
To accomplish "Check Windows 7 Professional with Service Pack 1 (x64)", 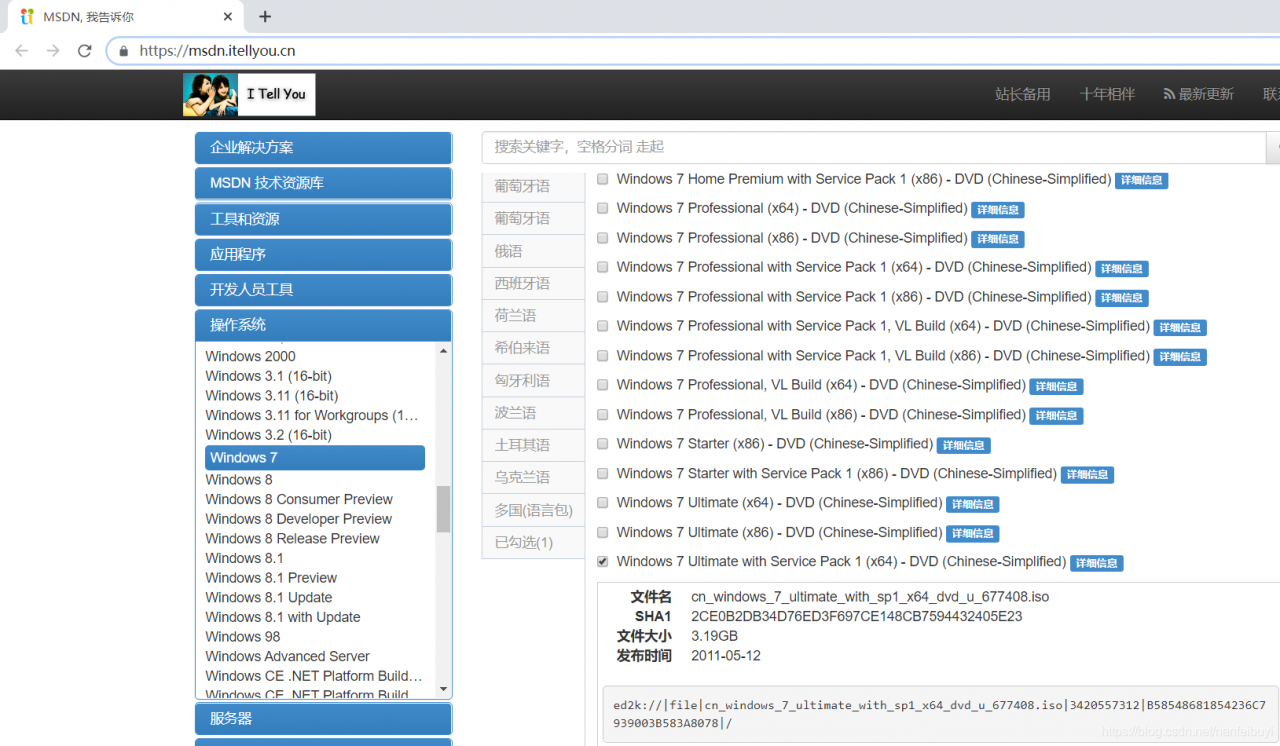I will click(x=603, y=267).
